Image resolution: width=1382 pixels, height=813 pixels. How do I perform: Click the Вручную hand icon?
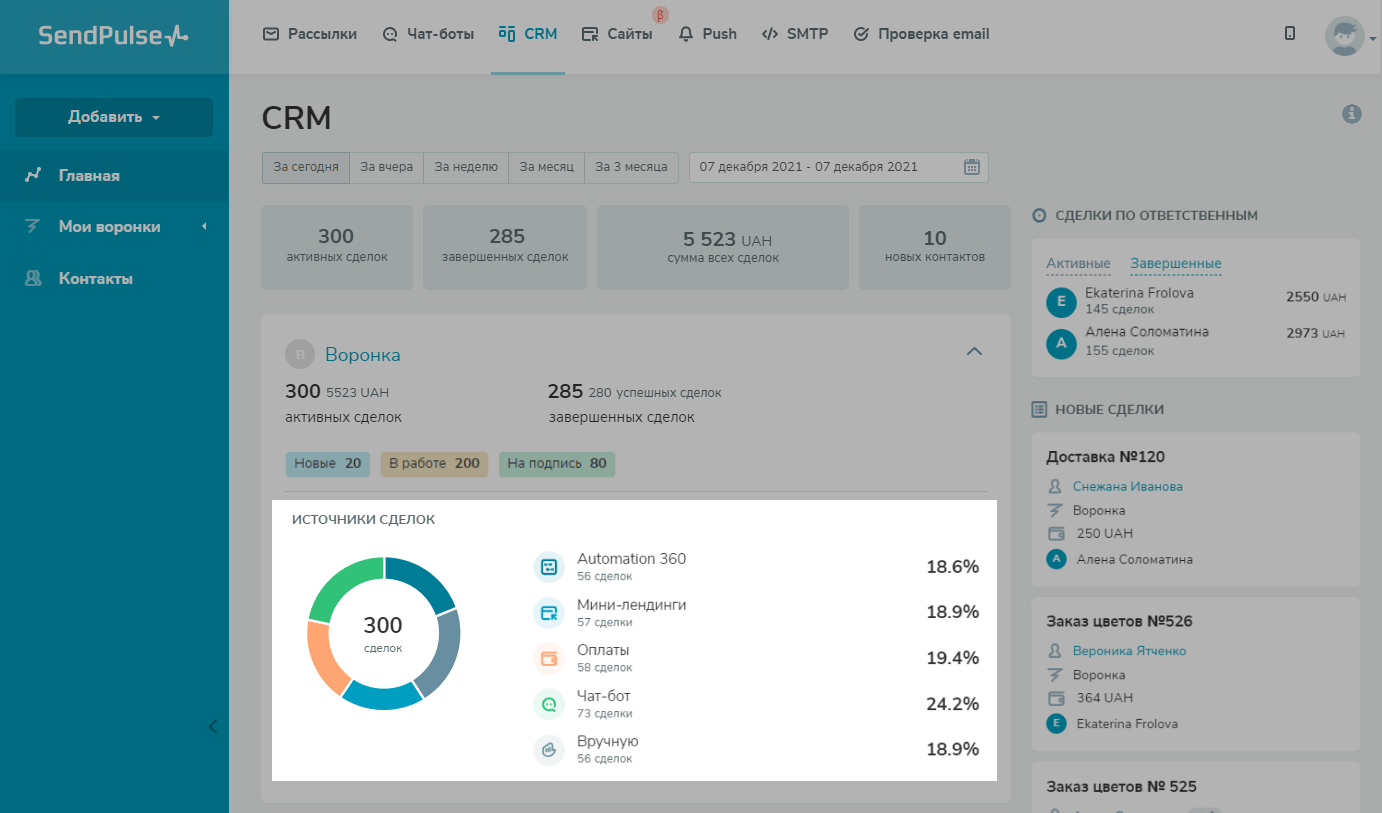point(549,750)
